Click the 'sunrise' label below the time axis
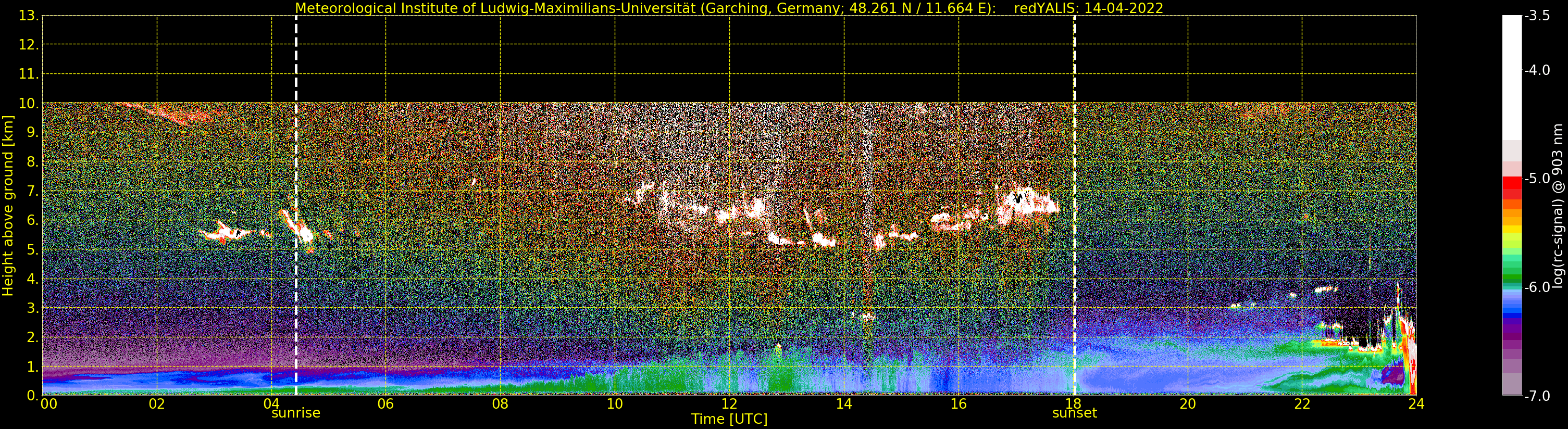1568x429 pixels. pyautogui.click(x=295, y=412)
